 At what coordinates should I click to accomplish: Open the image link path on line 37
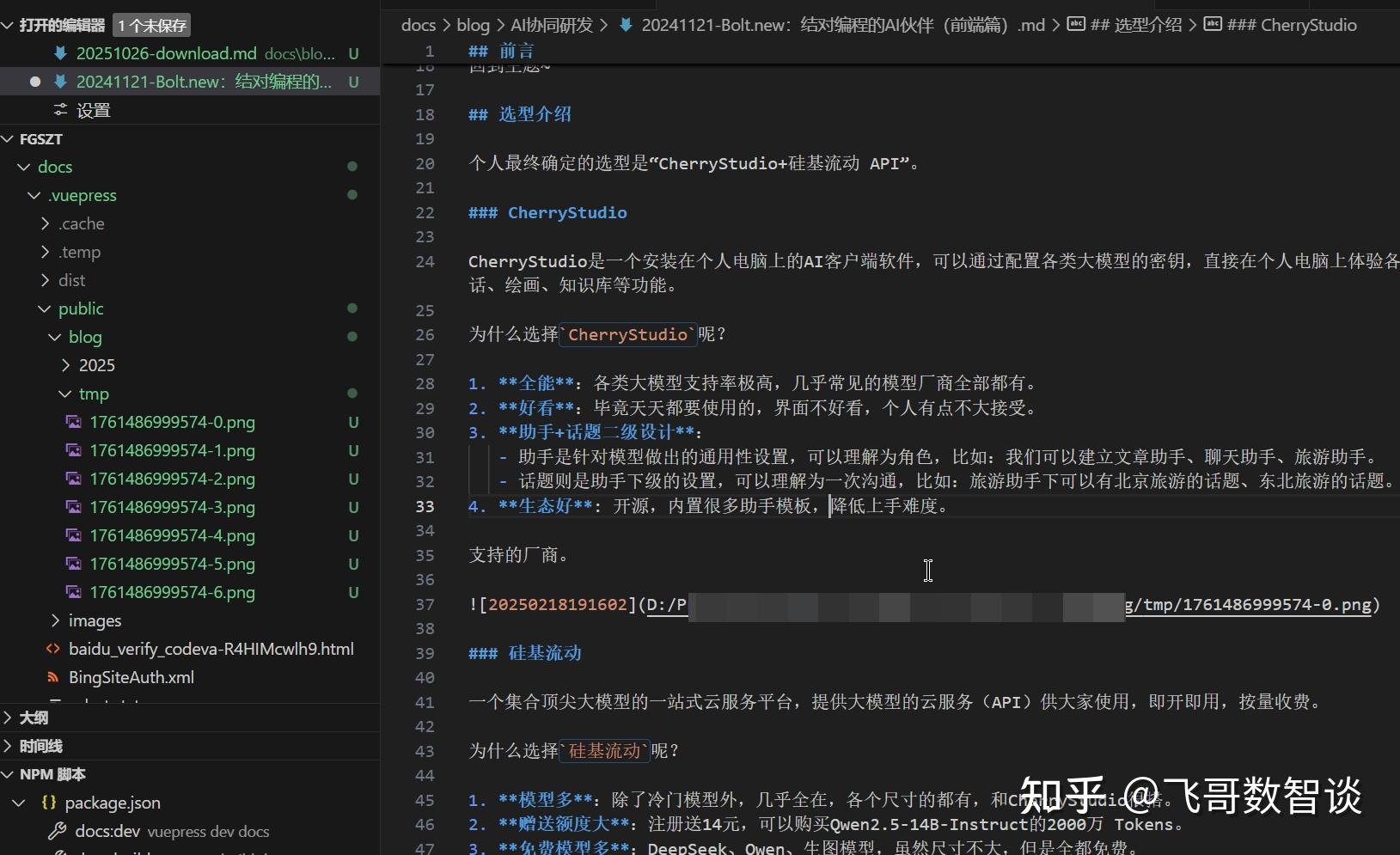[1008, 605]
